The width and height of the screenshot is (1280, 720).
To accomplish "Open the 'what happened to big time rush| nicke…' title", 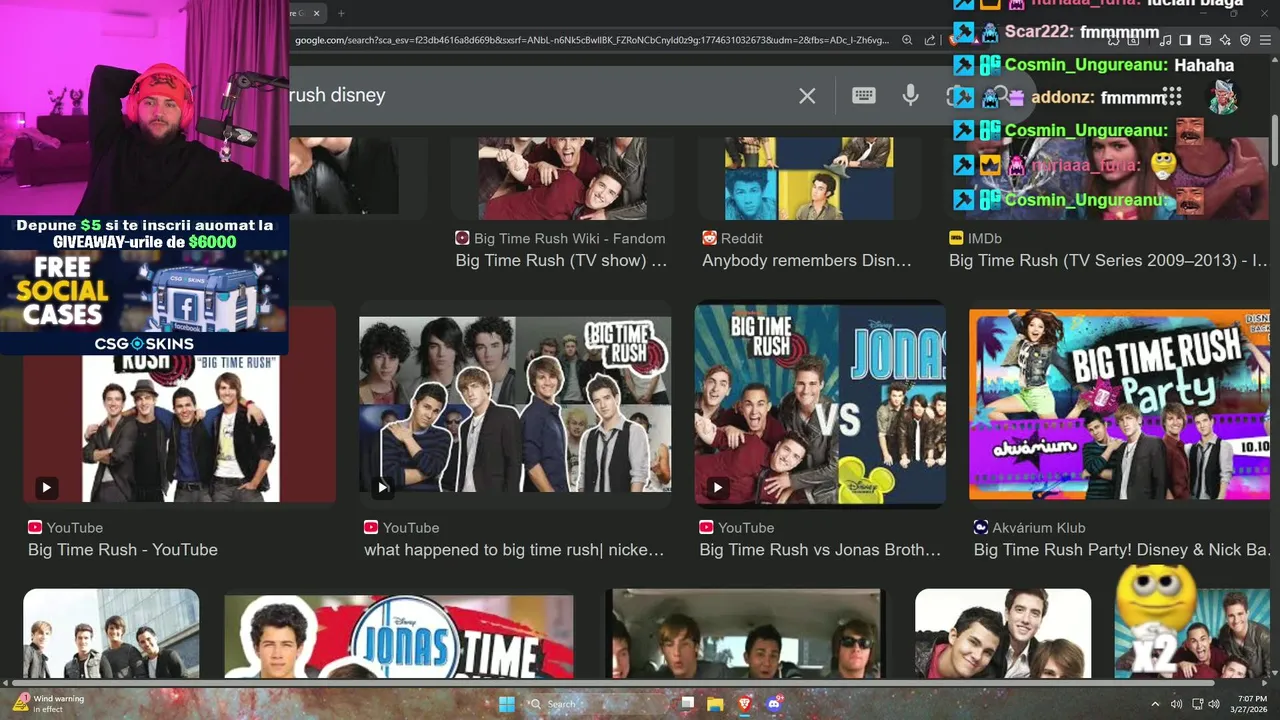I will click(x=514, y=550).
